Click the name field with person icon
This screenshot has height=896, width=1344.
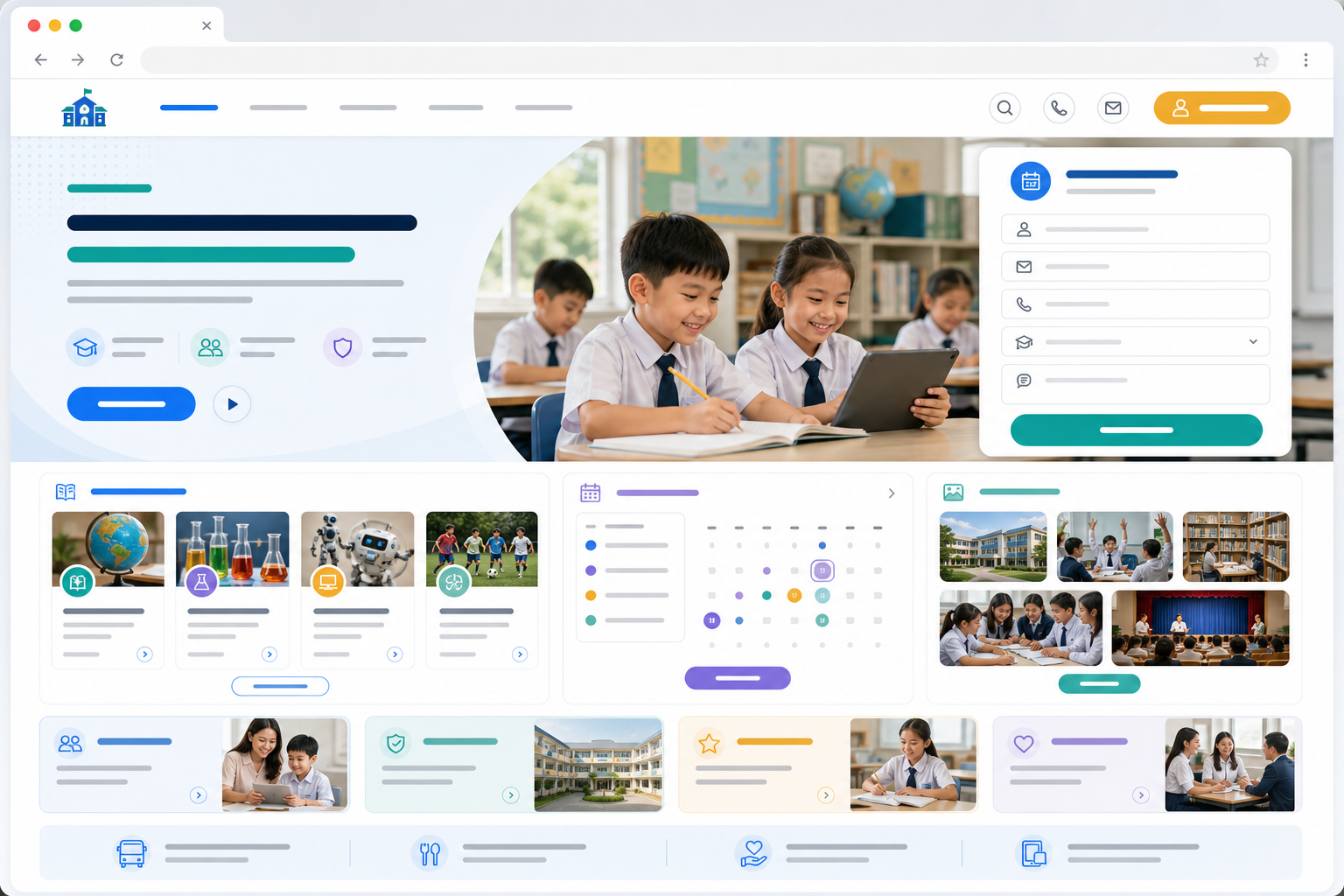(x=1135, y=229)
